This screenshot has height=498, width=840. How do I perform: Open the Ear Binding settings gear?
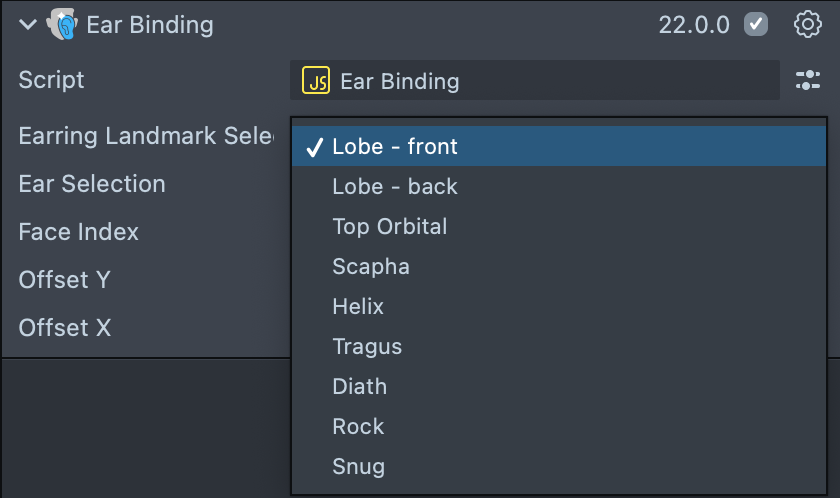click(x=807, y=25)
